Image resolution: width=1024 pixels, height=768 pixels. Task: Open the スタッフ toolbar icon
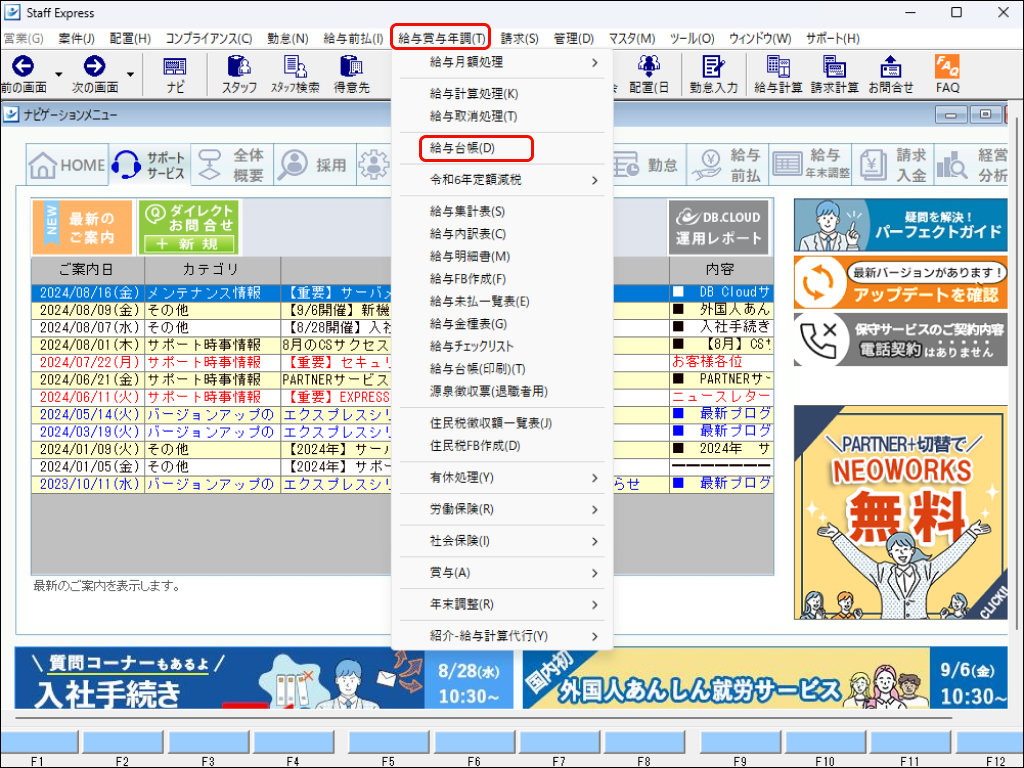239,74
